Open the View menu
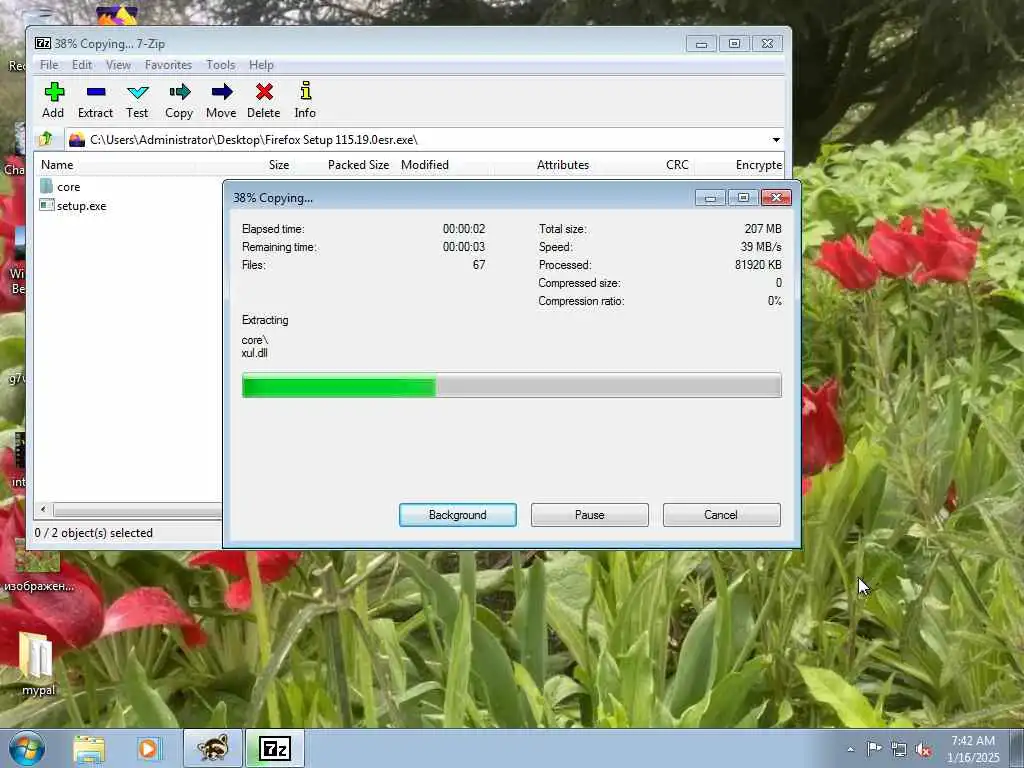 118,65
